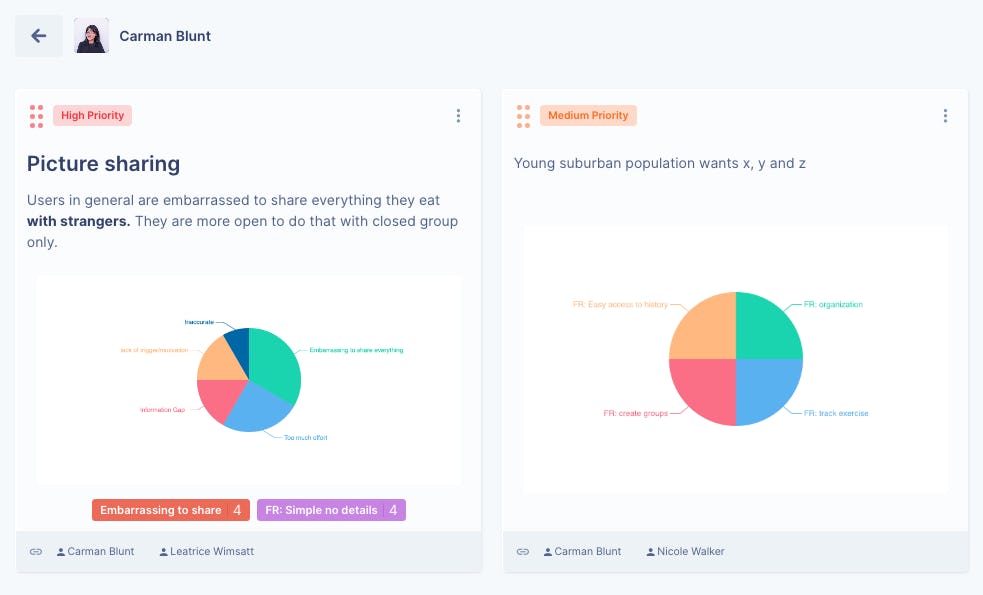Select the Medium Priority label
The width and height of the screenshot is (983, 595).
coord(588,115)
